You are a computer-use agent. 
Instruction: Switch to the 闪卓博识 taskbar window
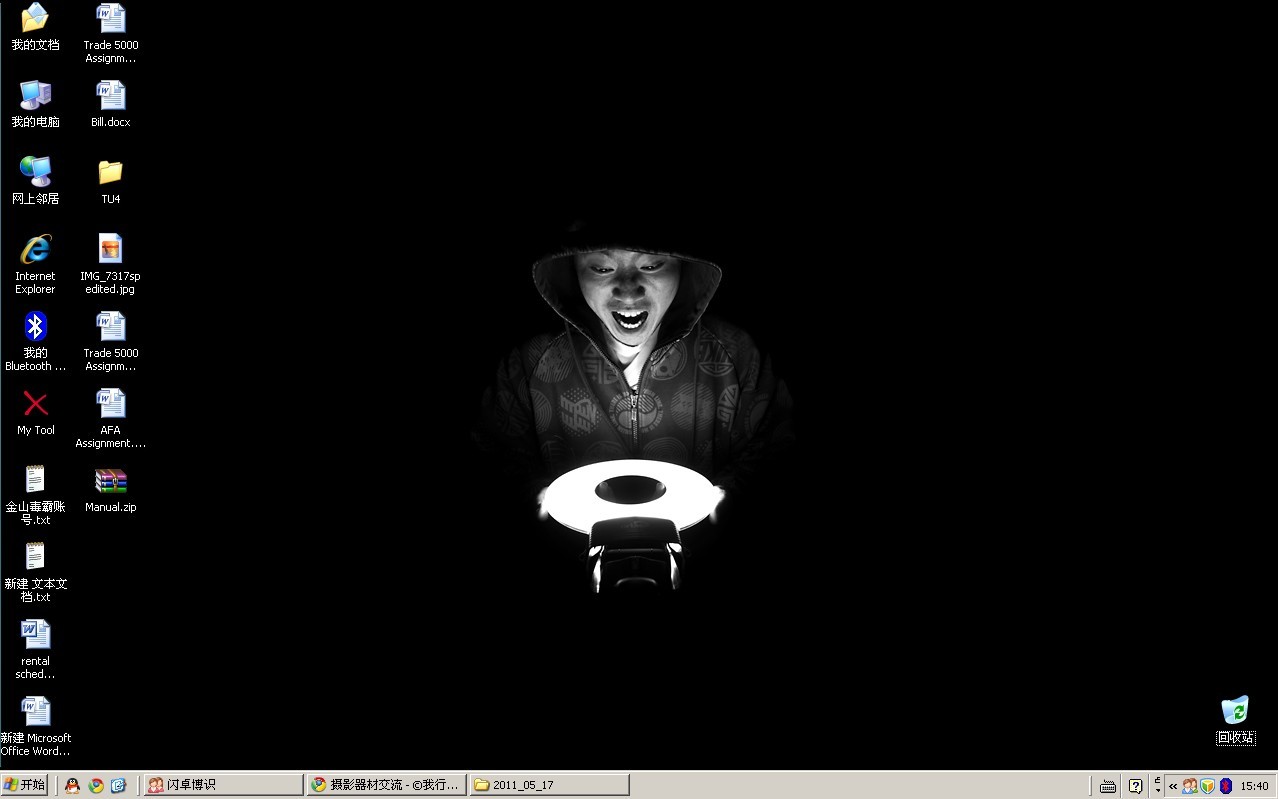pyautogui.click(x=222, y=785)
